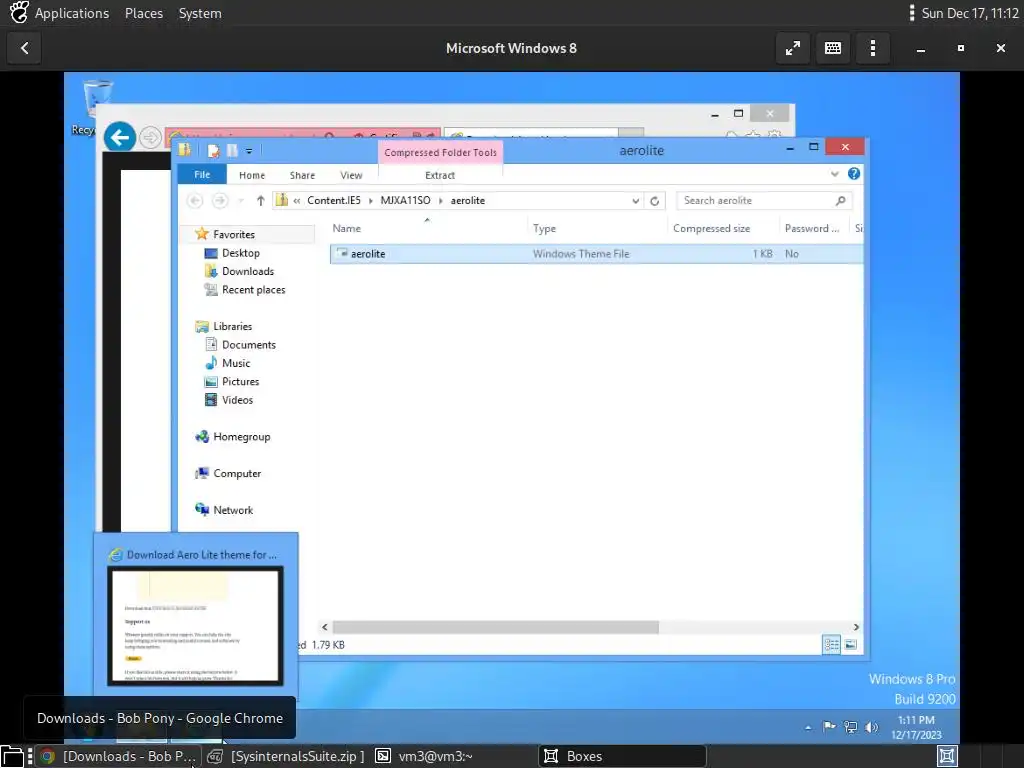
Task: Select Favorites star heading
Action: [x=233, y=234]
